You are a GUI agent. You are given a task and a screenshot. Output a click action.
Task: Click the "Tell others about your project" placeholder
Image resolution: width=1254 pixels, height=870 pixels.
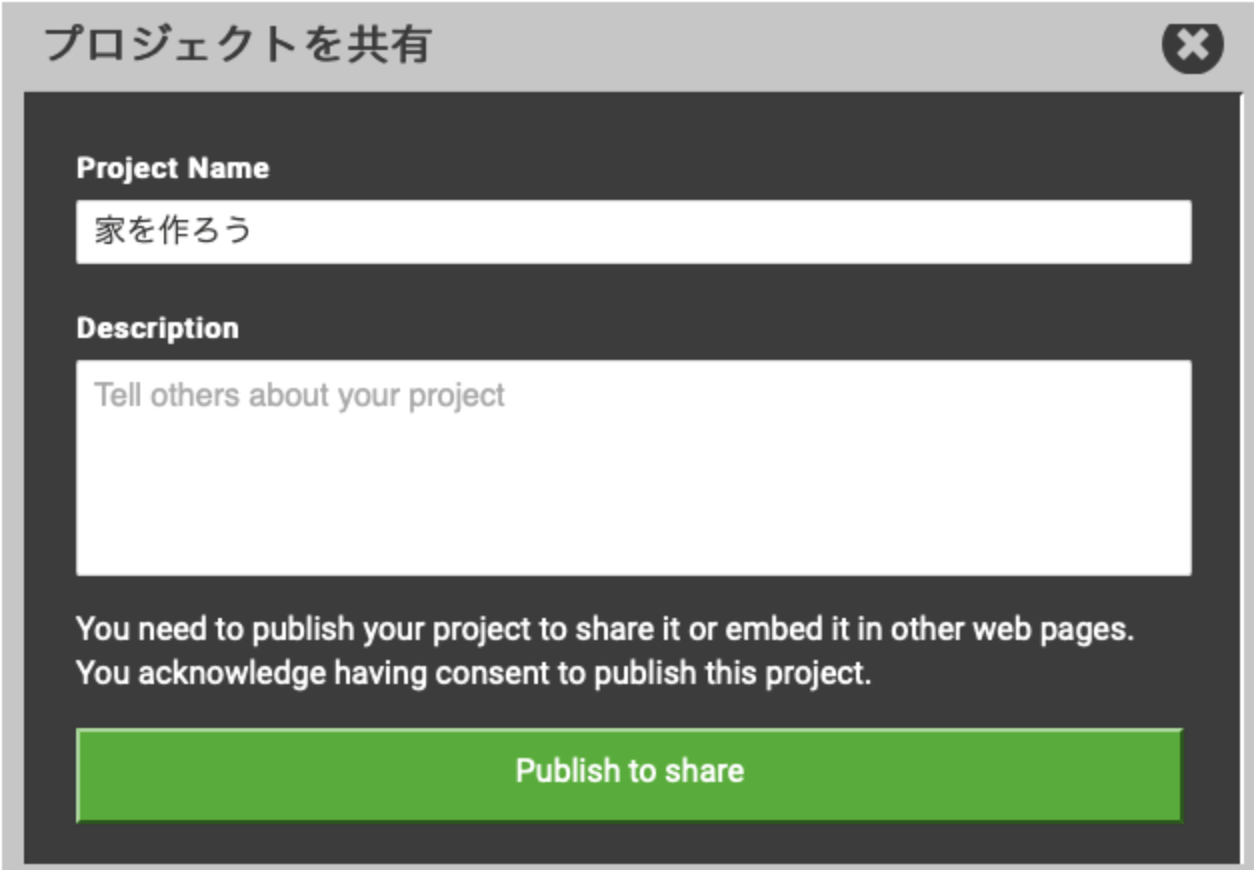pyautogui.click(x=299, y=396)
